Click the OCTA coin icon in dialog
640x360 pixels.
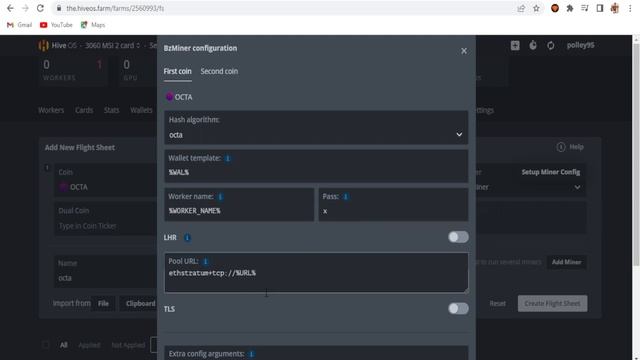(x=169, y=97)
